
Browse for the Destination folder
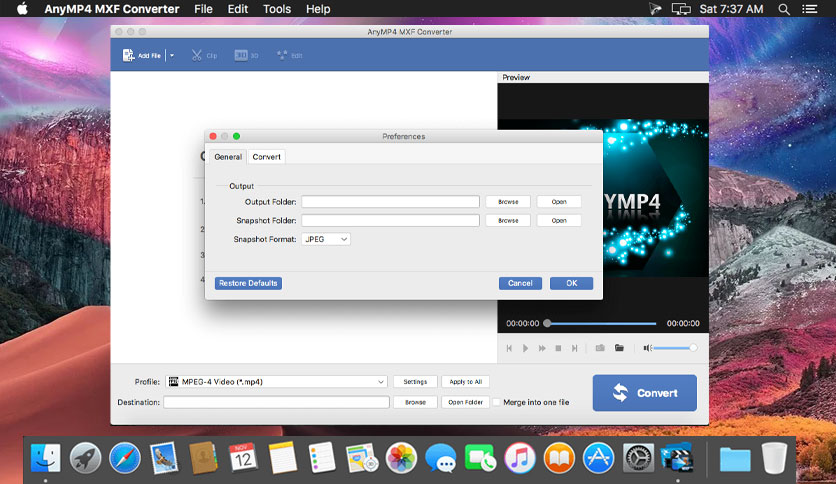pyautogui.click(x=415, y=402)
